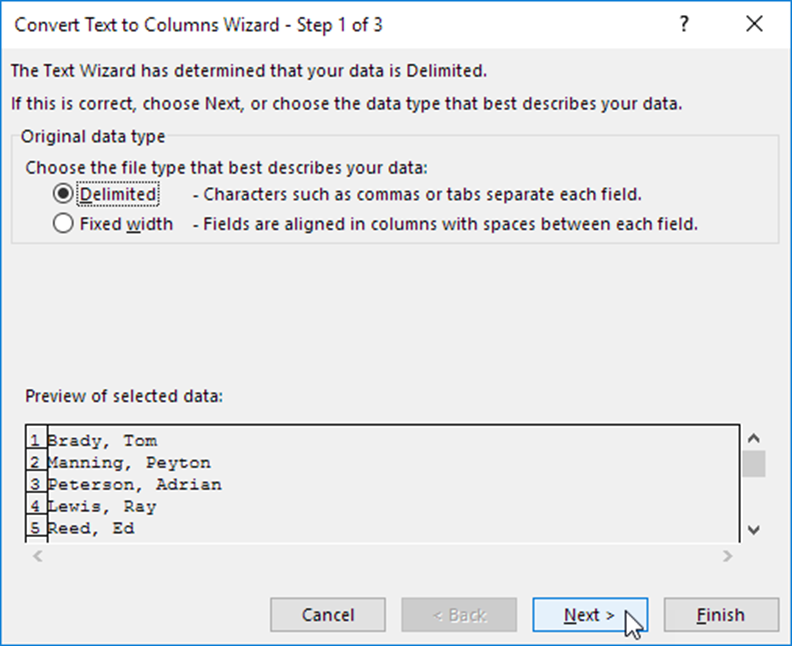Select the Delimited radio button
The image size is (792, 646).
(x=63, y=194)
